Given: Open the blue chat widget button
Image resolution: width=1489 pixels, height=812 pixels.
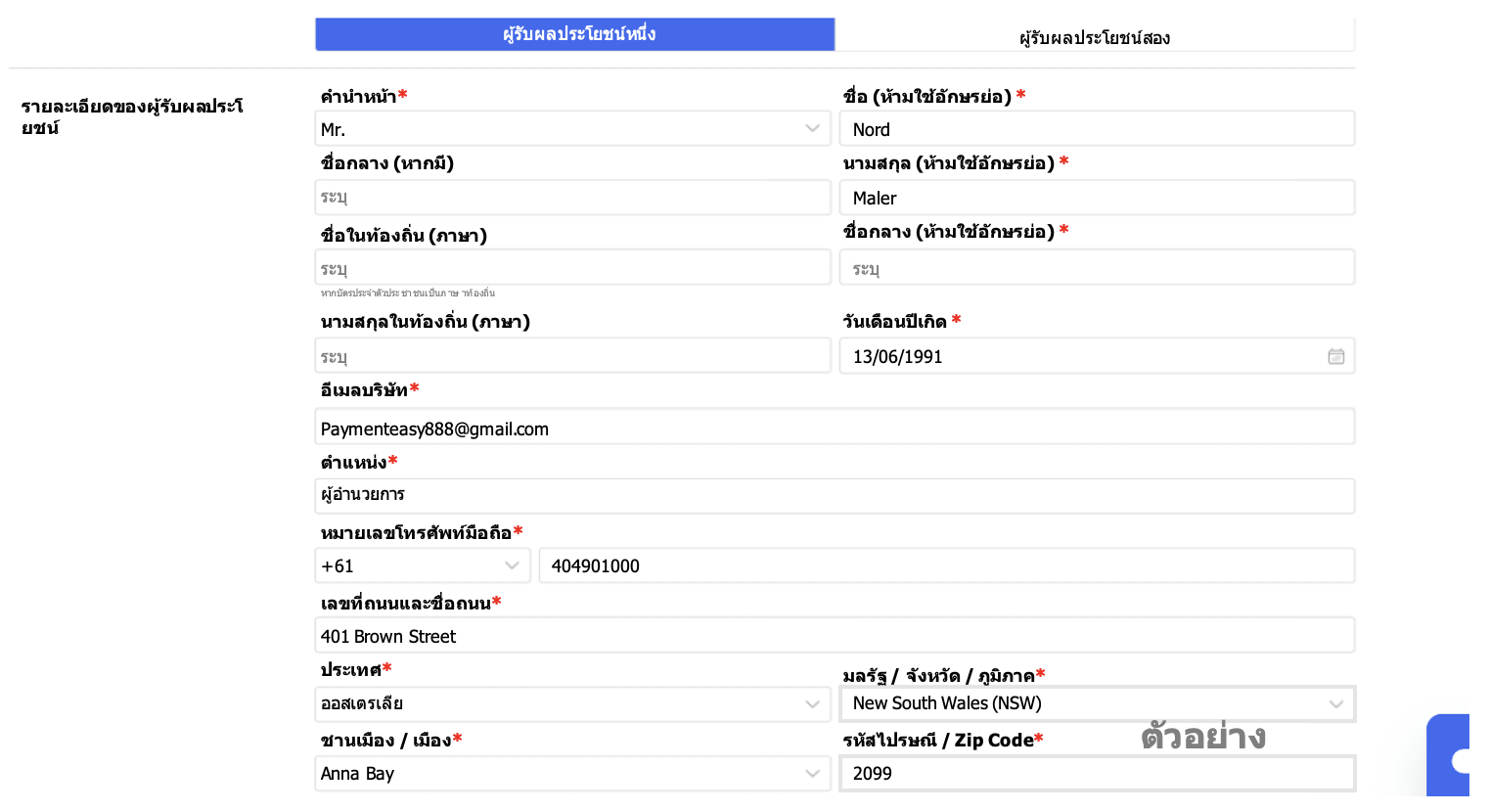Looking at the screenshot, I should pyautogui.click(x=1449, y=755).
